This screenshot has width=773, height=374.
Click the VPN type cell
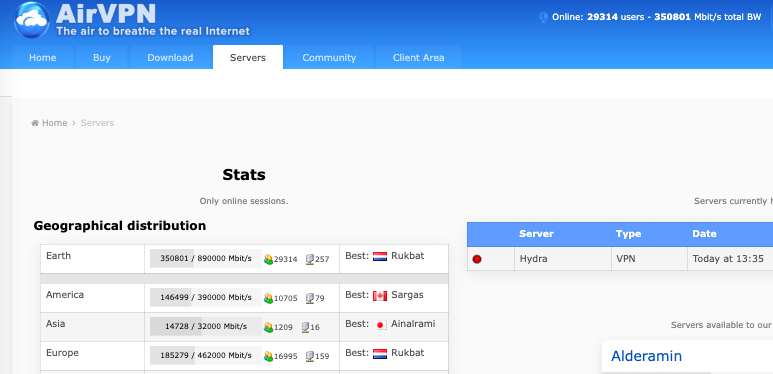(649, 259)
